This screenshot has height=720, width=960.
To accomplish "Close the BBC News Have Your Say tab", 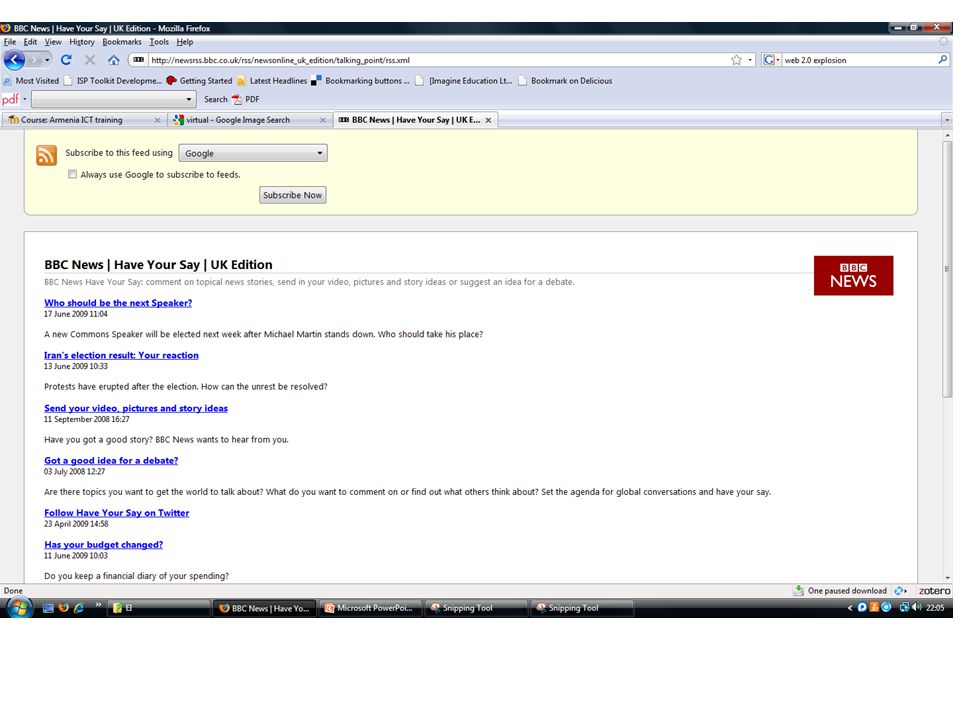I will [x=488, y=120].
